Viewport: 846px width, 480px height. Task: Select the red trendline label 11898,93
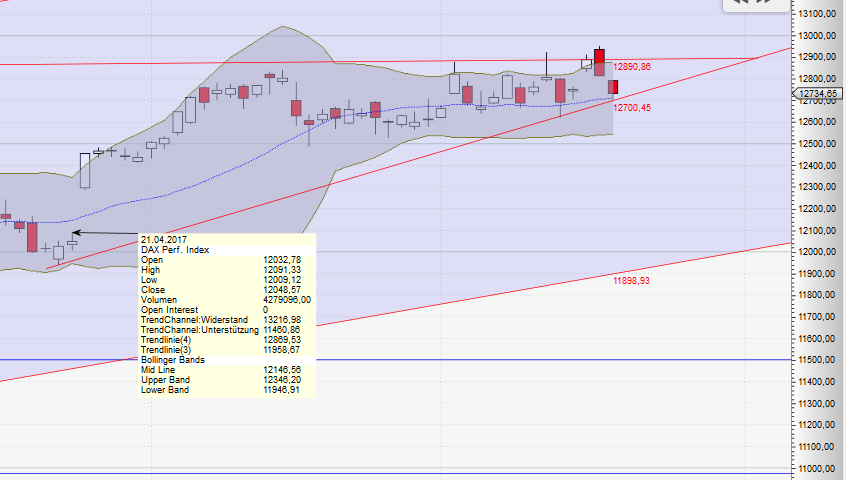(x=632, y=281)
